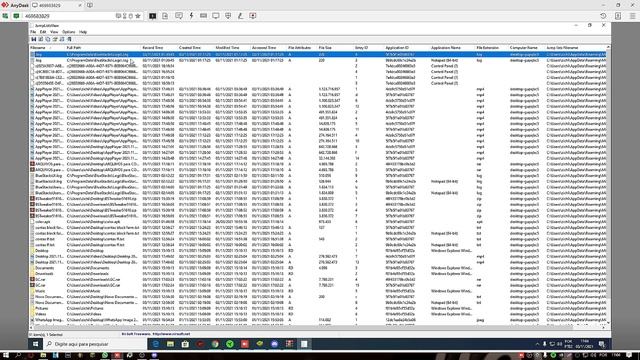The image size is (640, 360).
Task: Click the Save floppy-disk toolbar icon
Action: click(x=34, y=39)
